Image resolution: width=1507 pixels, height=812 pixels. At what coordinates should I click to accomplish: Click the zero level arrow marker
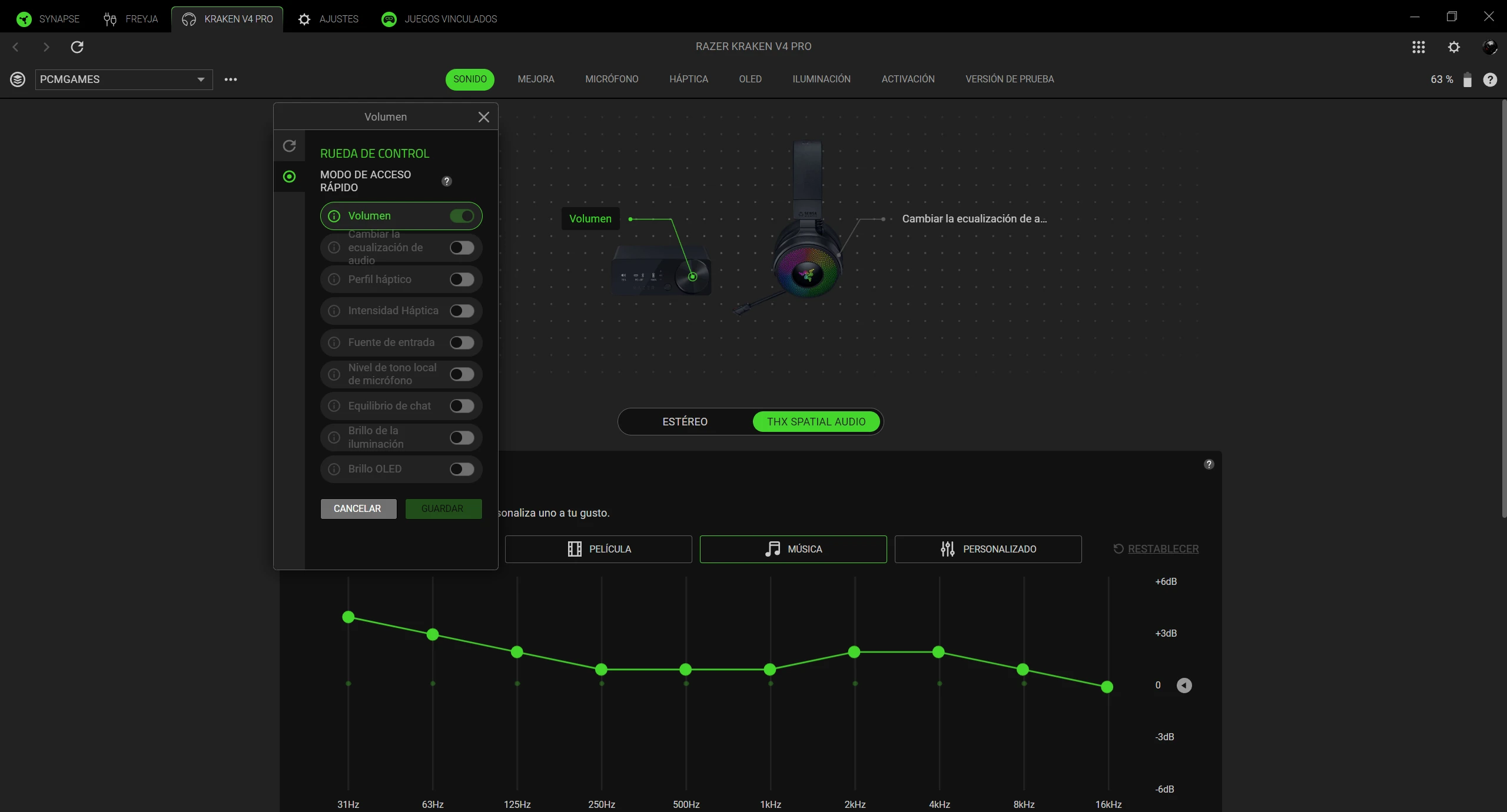(x=1184, y=685)
